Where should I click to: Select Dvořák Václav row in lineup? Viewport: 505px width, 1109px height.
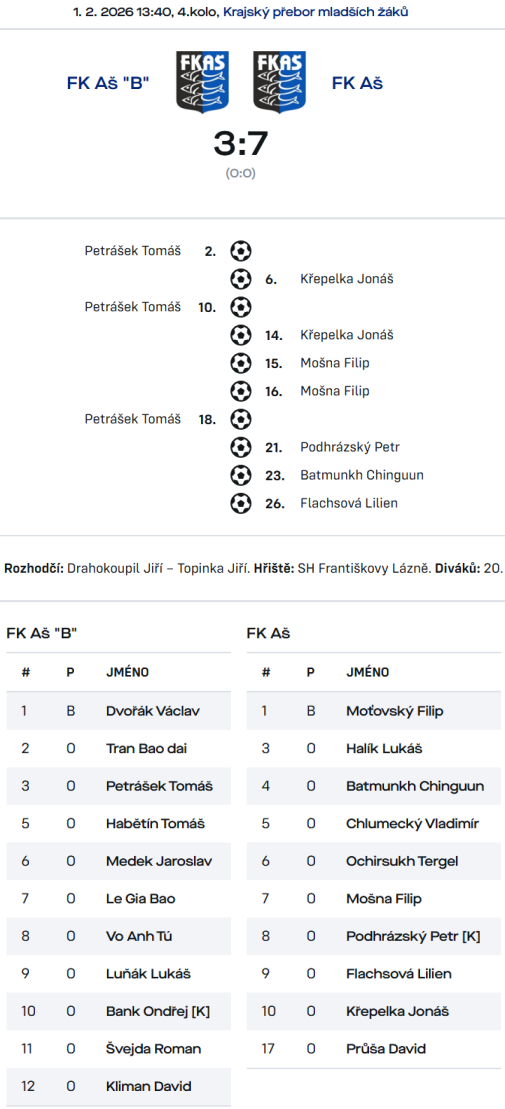[x=119, y=711]
